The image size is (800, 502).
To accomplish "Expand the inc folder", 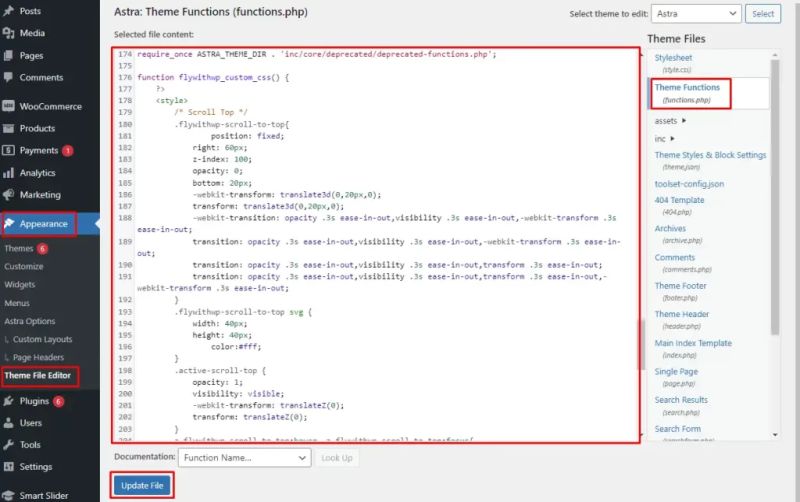I will coord(664,139).
